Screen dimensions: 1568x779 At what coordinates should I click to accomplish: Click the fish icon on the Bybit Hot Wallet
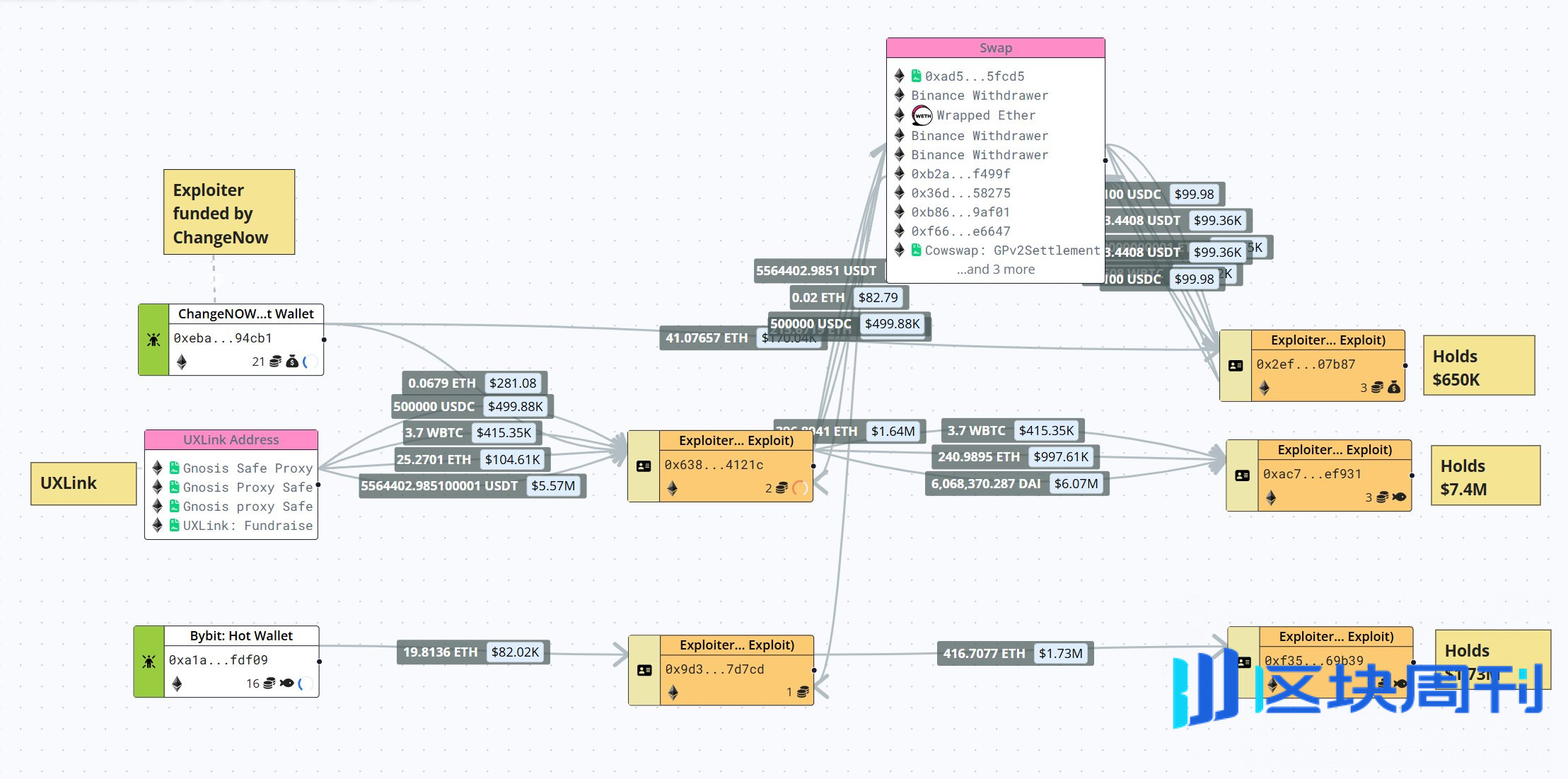[x=286, y=683]
